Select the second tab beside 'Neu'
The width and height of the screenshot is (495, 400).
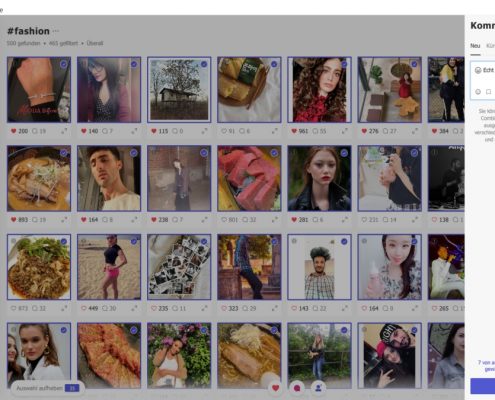[x=490, y=46]
